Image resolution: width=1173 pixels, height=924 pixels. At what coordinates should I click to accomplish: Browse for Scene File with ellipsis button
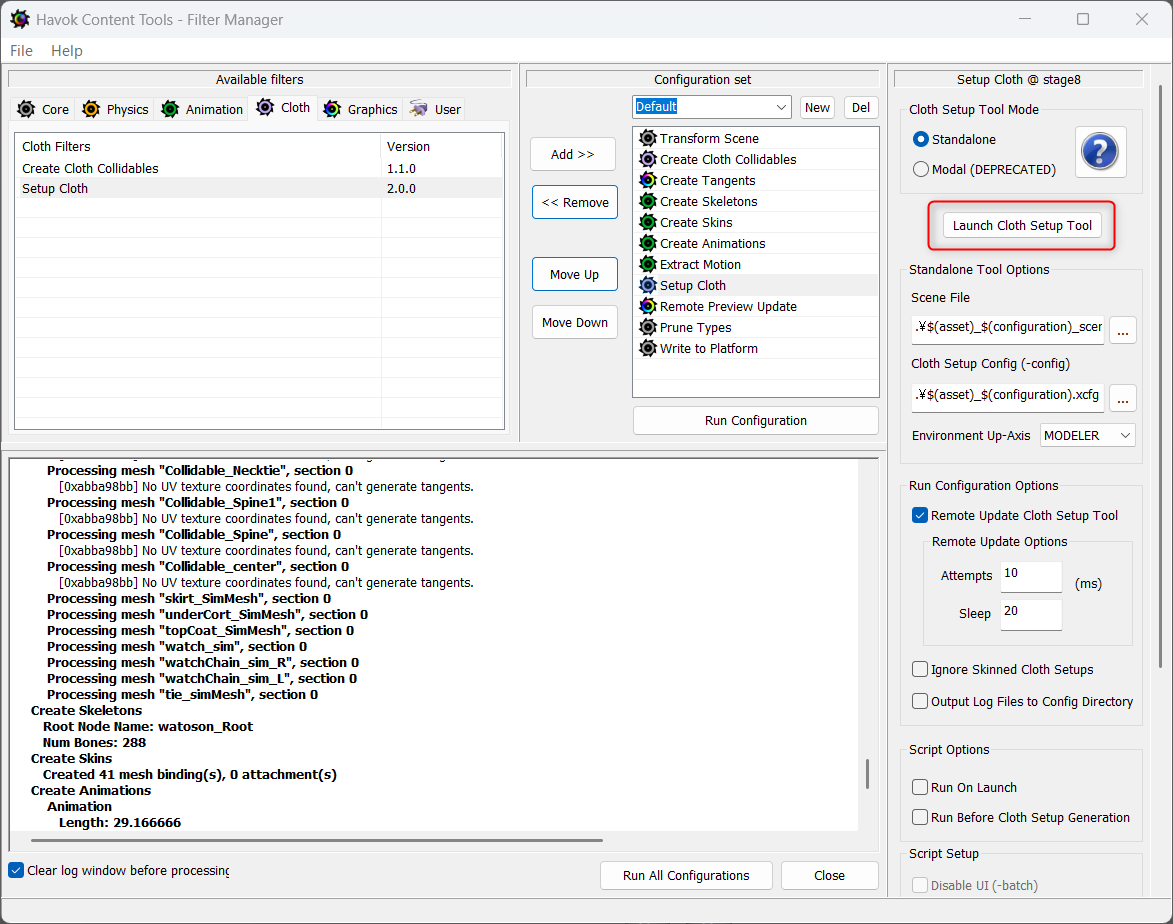point(1123,330)
